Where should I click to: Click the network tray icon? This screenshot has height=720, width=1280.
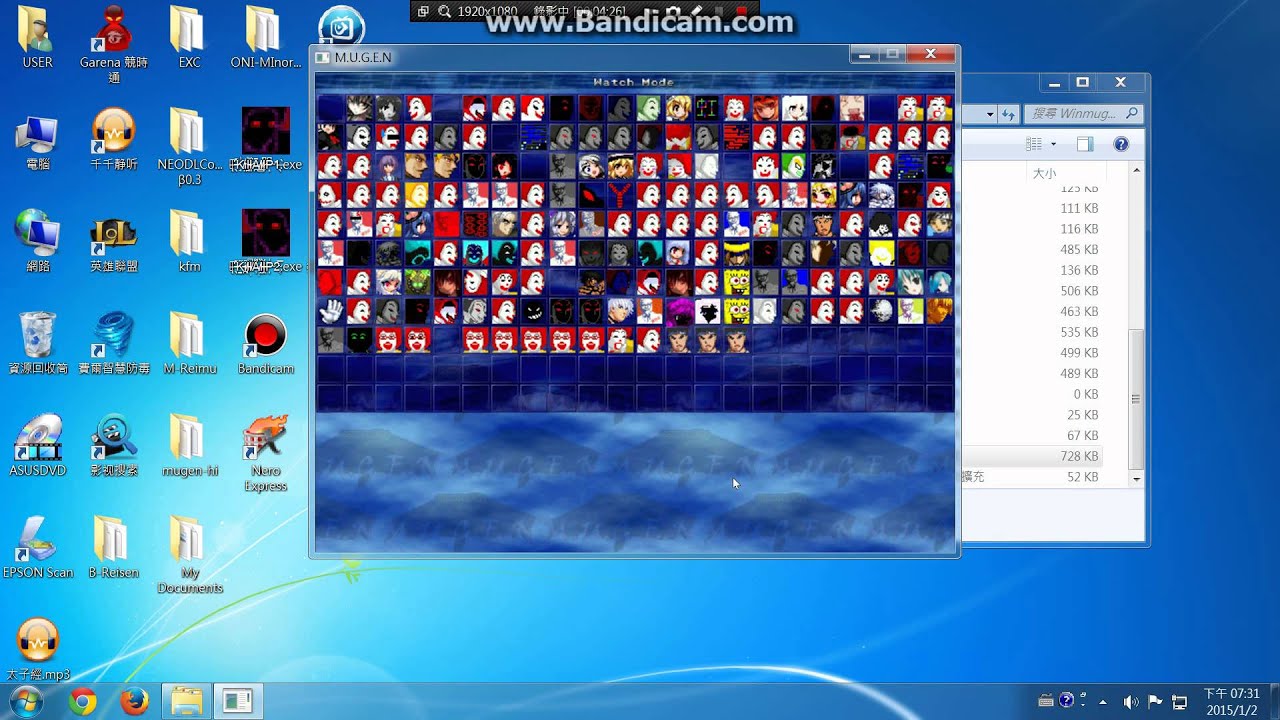[x=1179, y=702]
